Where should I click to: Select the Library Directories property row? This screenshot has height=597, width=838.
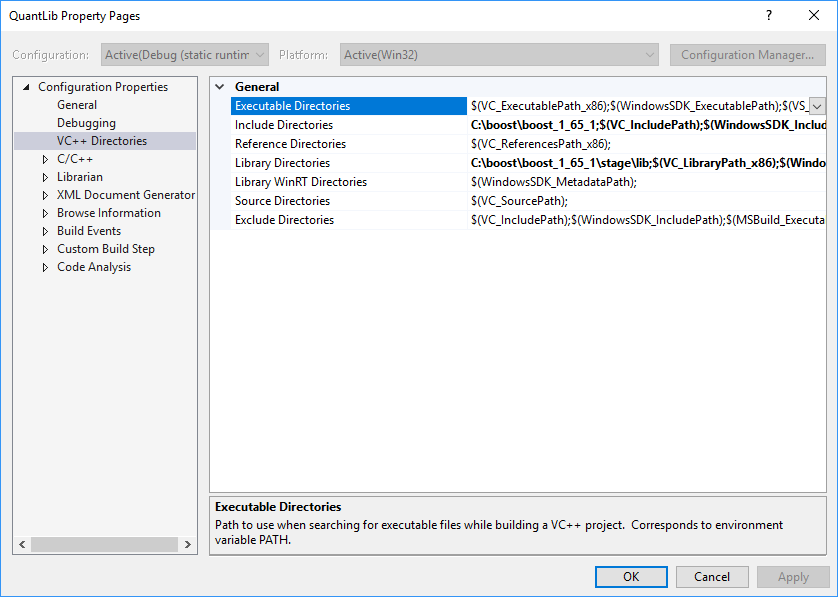coord(282,163)
